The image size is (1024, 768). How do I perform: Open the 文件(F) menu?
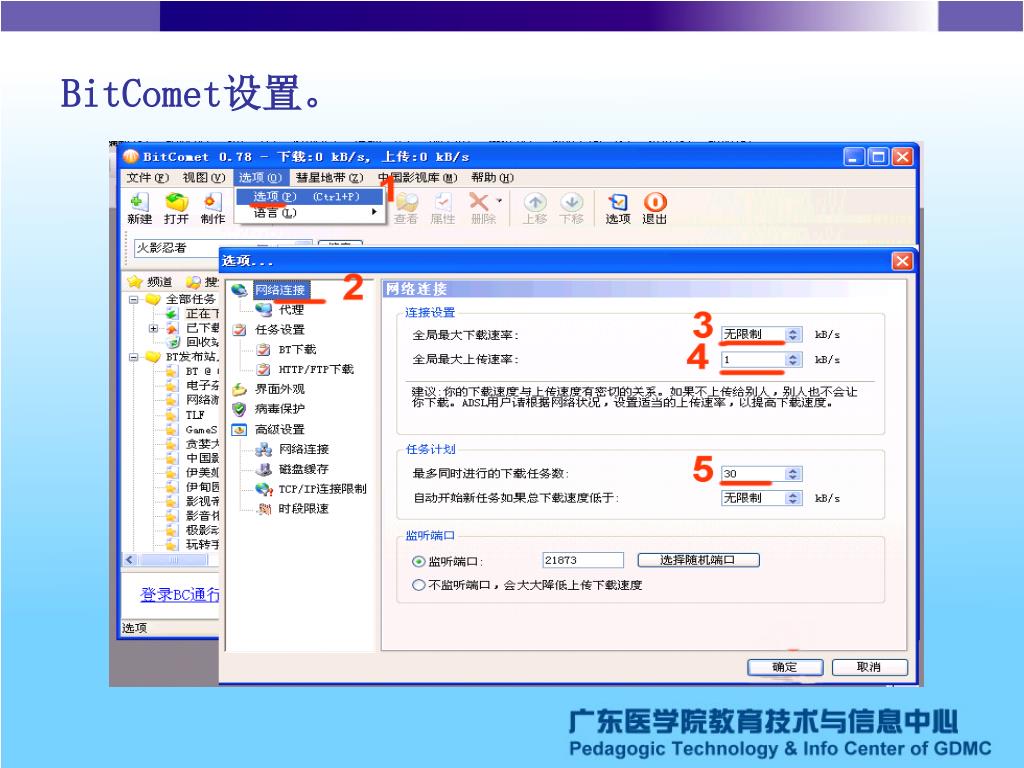[147, 178]
